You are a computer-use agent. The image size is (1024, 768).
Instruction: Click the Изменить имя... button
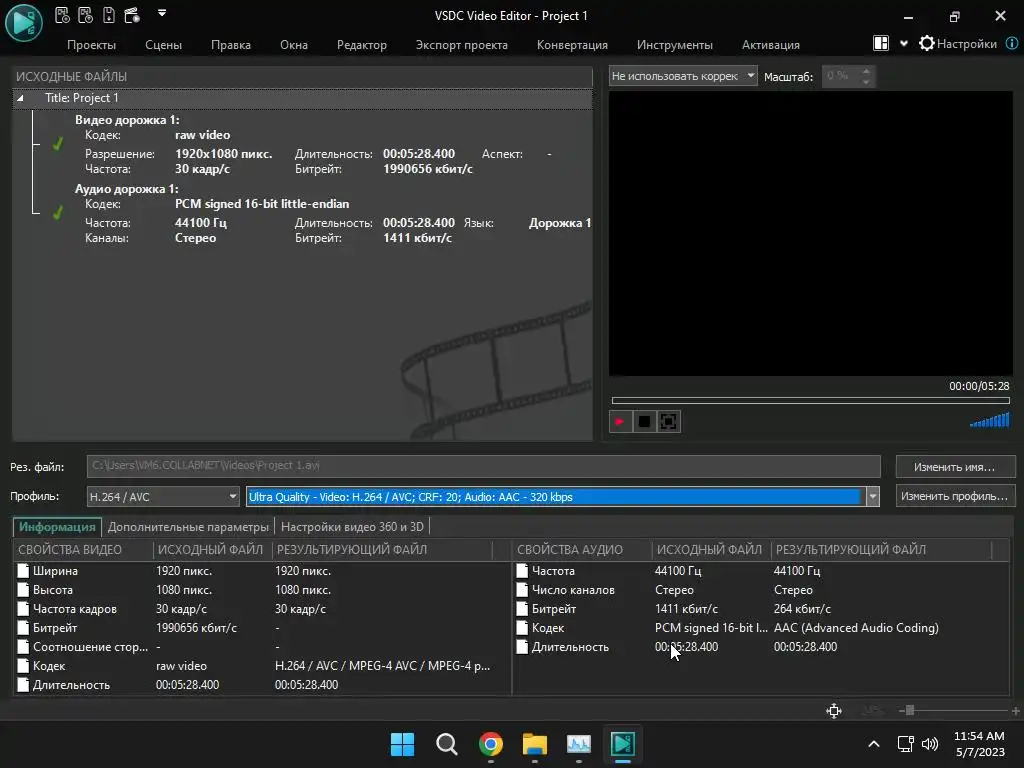tap(955, 467)
